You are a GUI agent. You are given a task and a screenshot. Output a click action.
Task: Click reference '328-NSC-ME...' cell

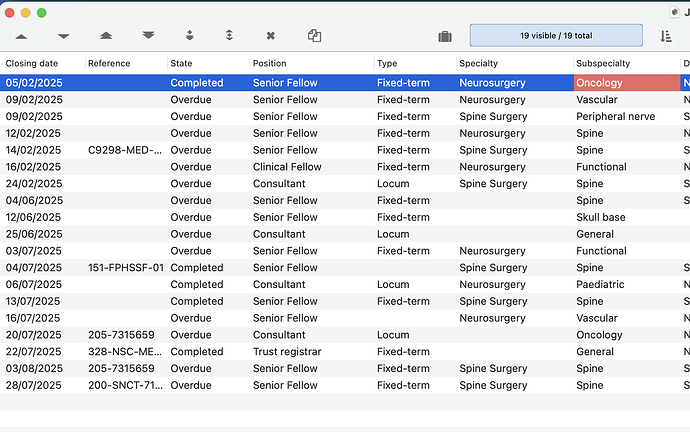coord(125,351)
